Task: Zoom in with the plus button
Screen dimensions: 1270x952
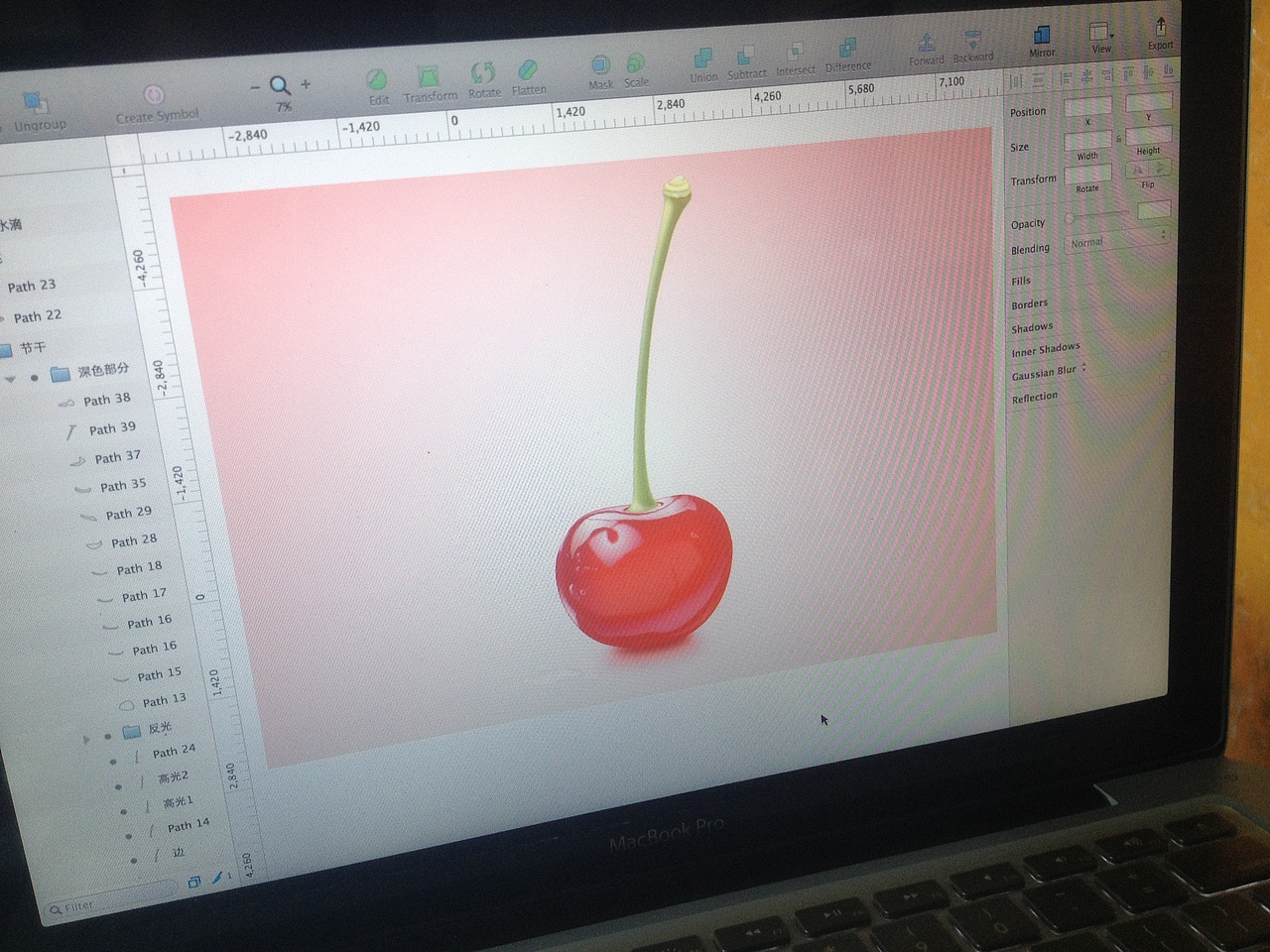Action: coord(306,84)
